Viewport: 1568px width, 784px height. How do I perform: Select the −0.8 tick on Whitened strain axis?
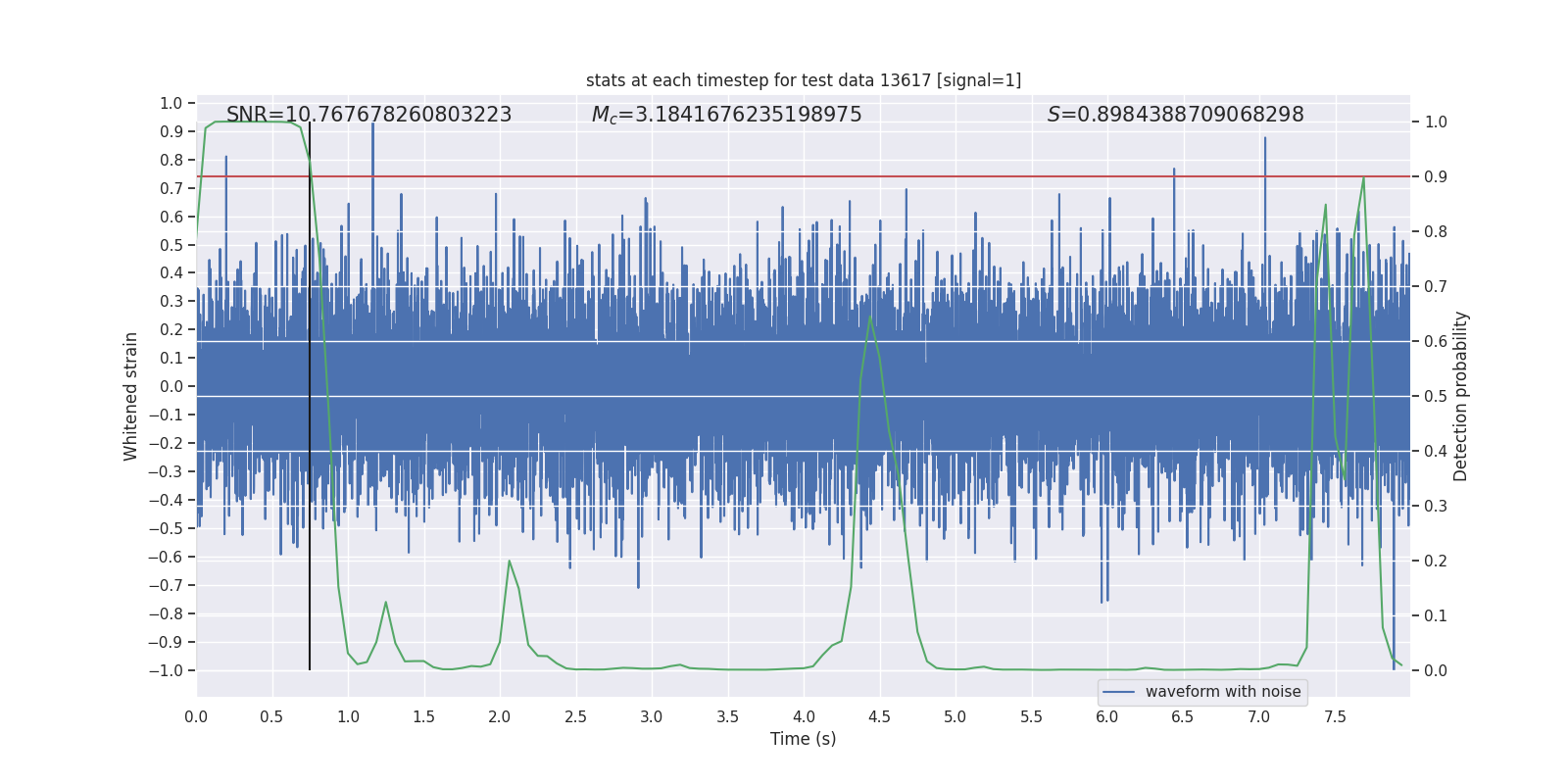[x=166, y=614]
